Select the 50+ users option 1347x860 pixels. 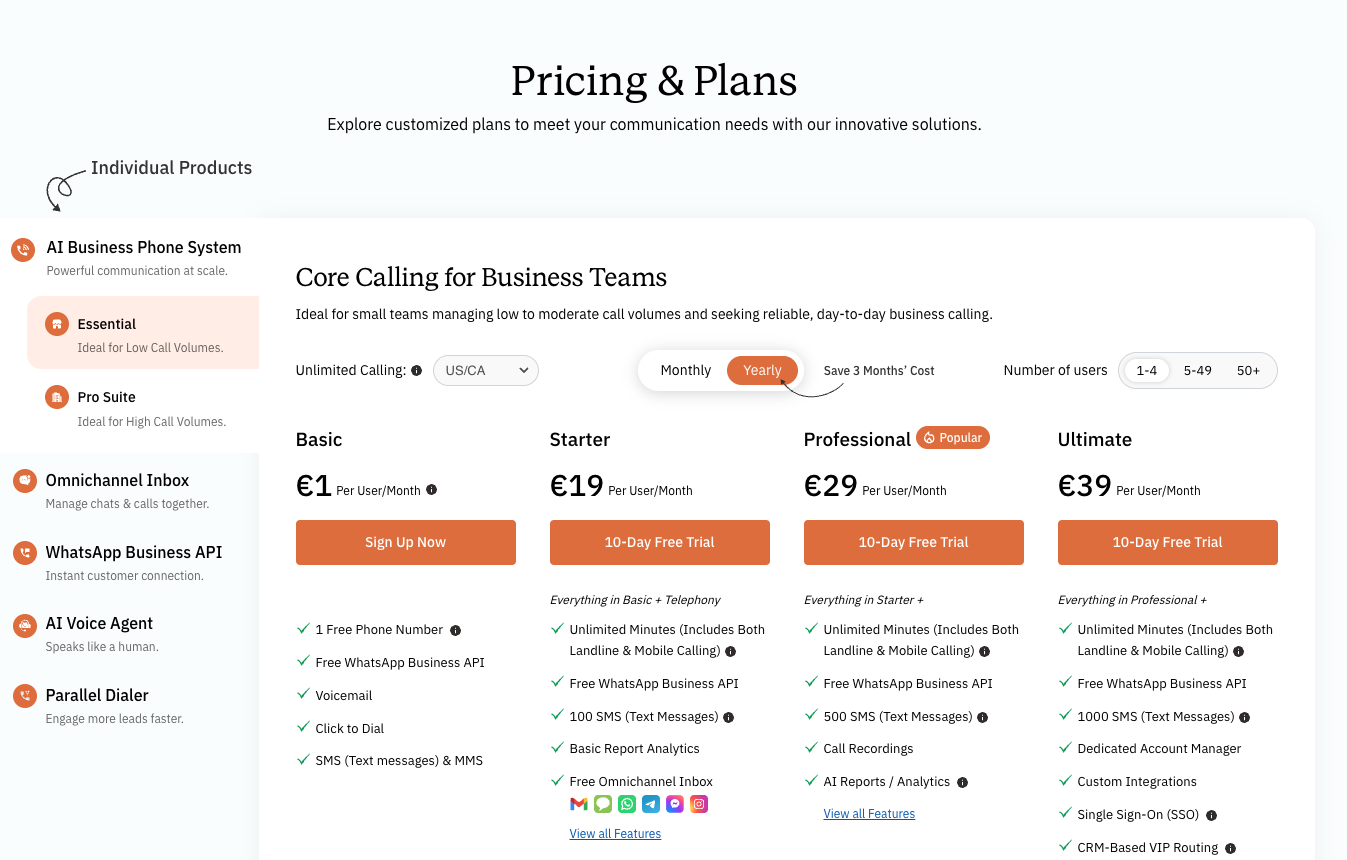pos(1248,371)
